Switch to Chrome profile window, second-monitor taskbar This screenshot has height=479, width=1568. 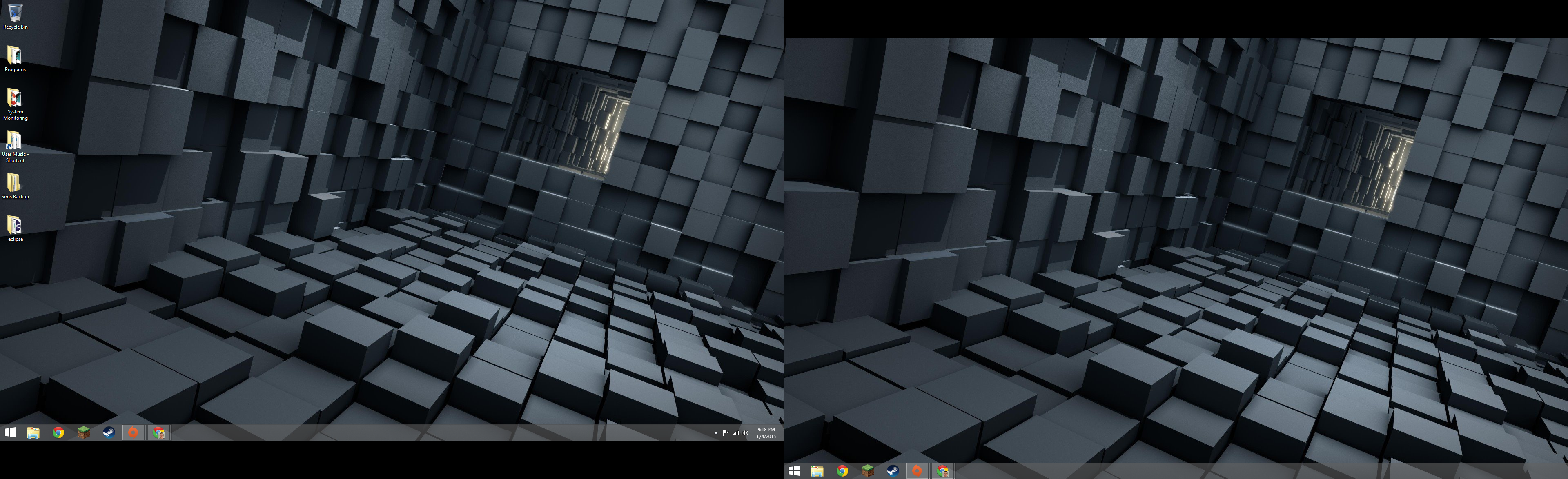[943, 471]
